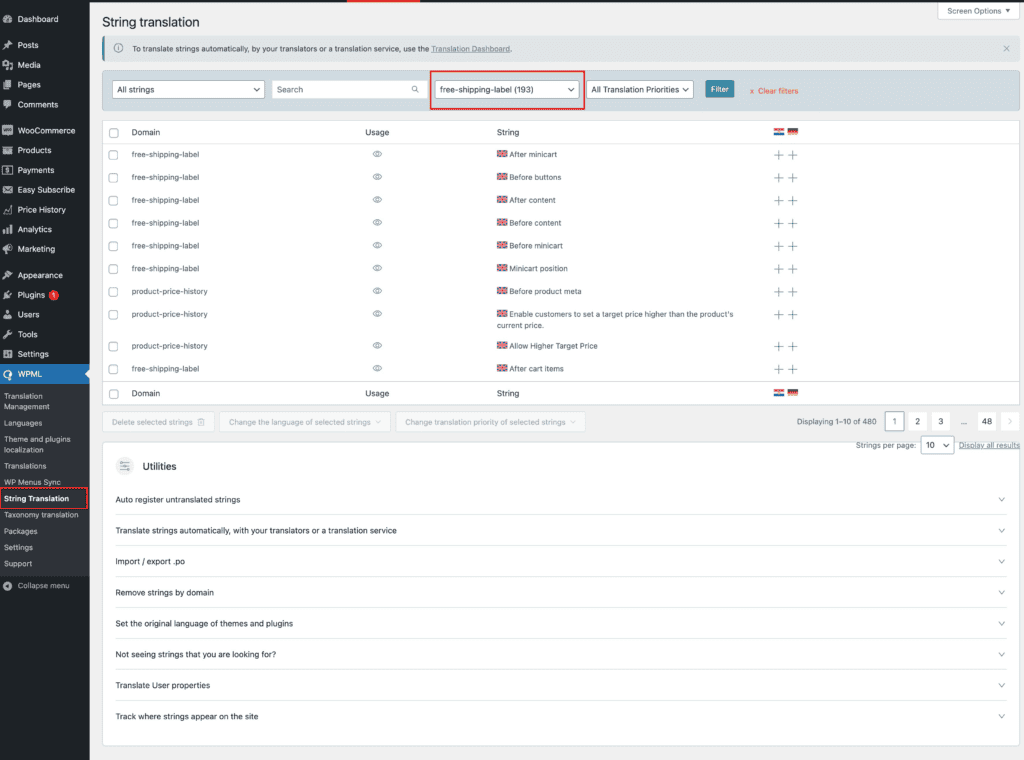This screenshot has height=760, width=1024.
Task: Tick the checkbox for Before product meta row
Action: click(113, 292)
